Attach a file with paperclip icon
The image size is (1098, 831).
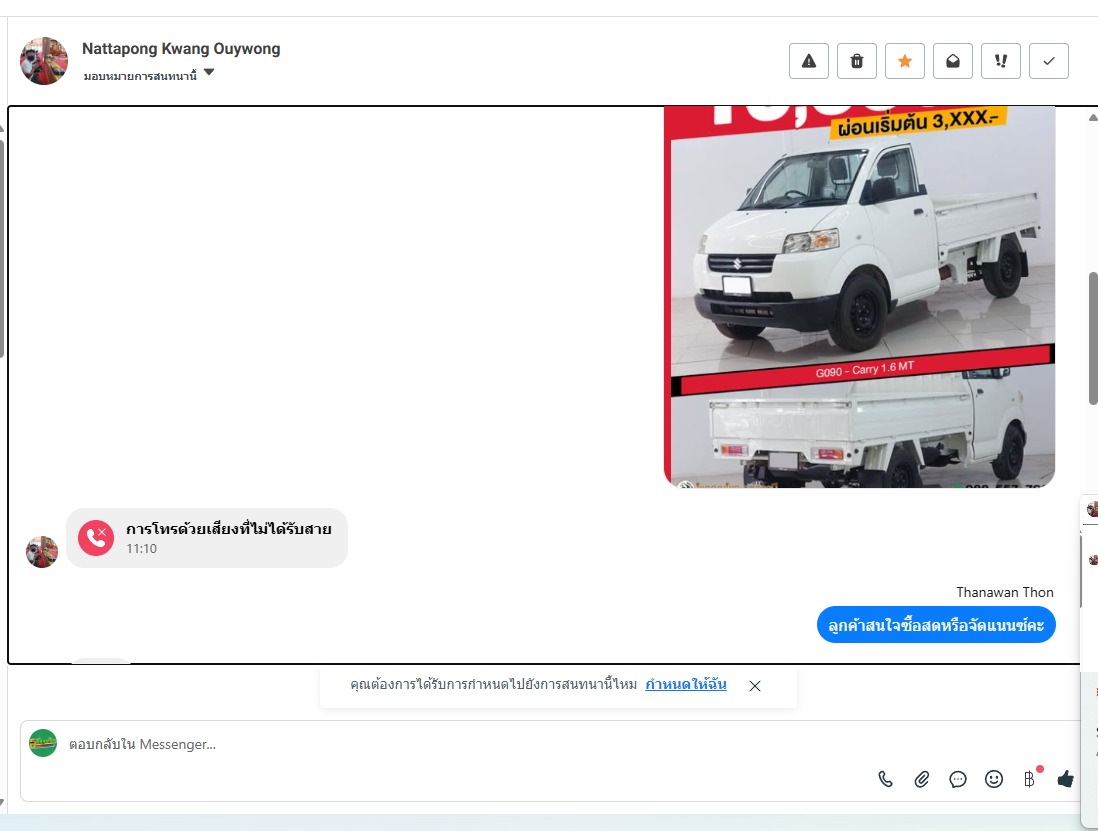(x=922, y=779)
